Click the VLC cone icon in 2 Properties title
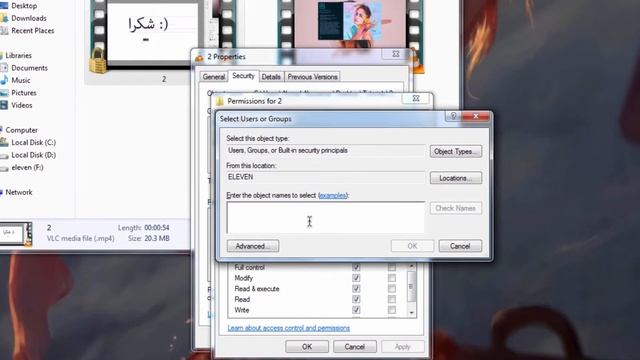Screen dimensions: 640x360 pos(199,57)
